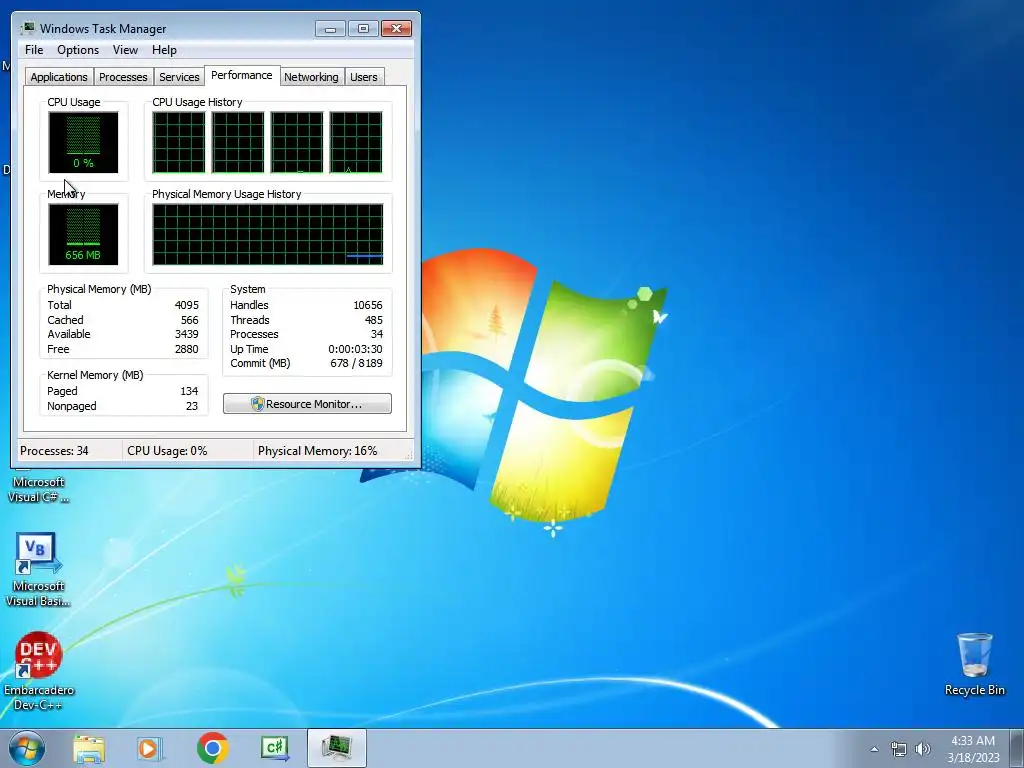1024x768 pixels.
Task: Close the Task Manager window
Action: coord(396,28)
